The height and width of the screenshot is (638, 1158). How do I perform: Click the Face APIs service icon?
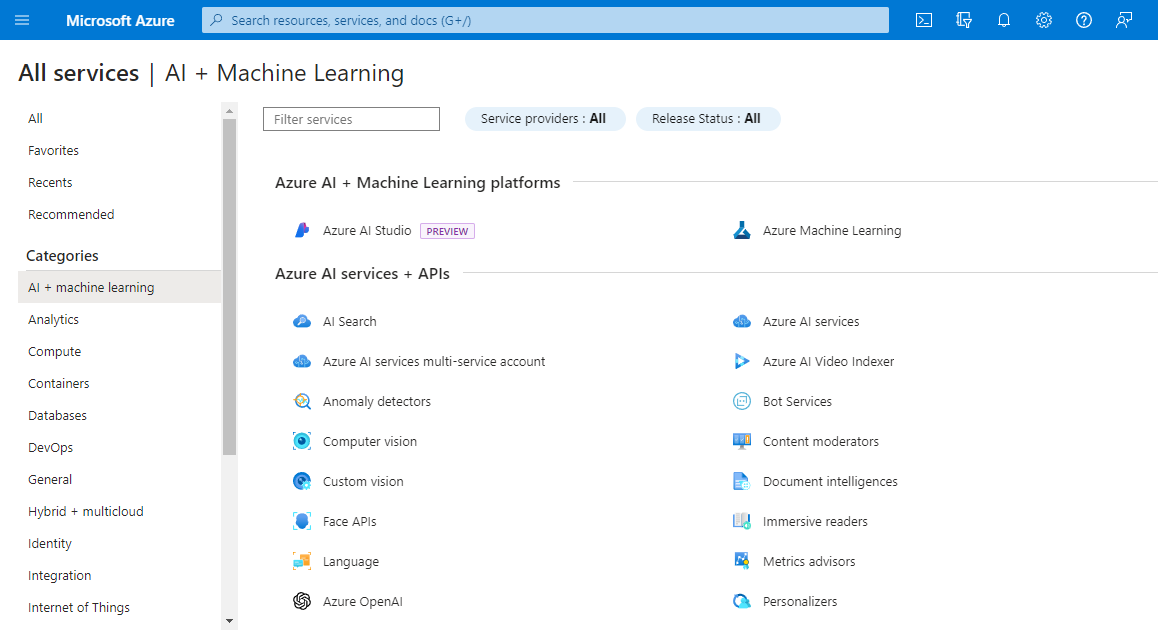coord(301,521)
